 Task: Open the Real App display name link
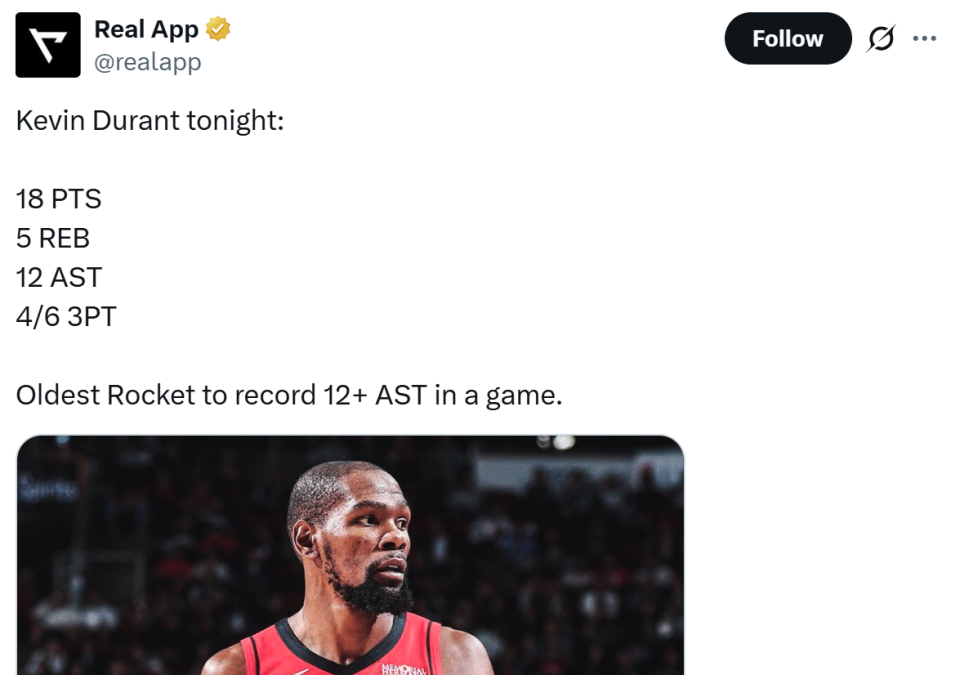click(146, 29)
